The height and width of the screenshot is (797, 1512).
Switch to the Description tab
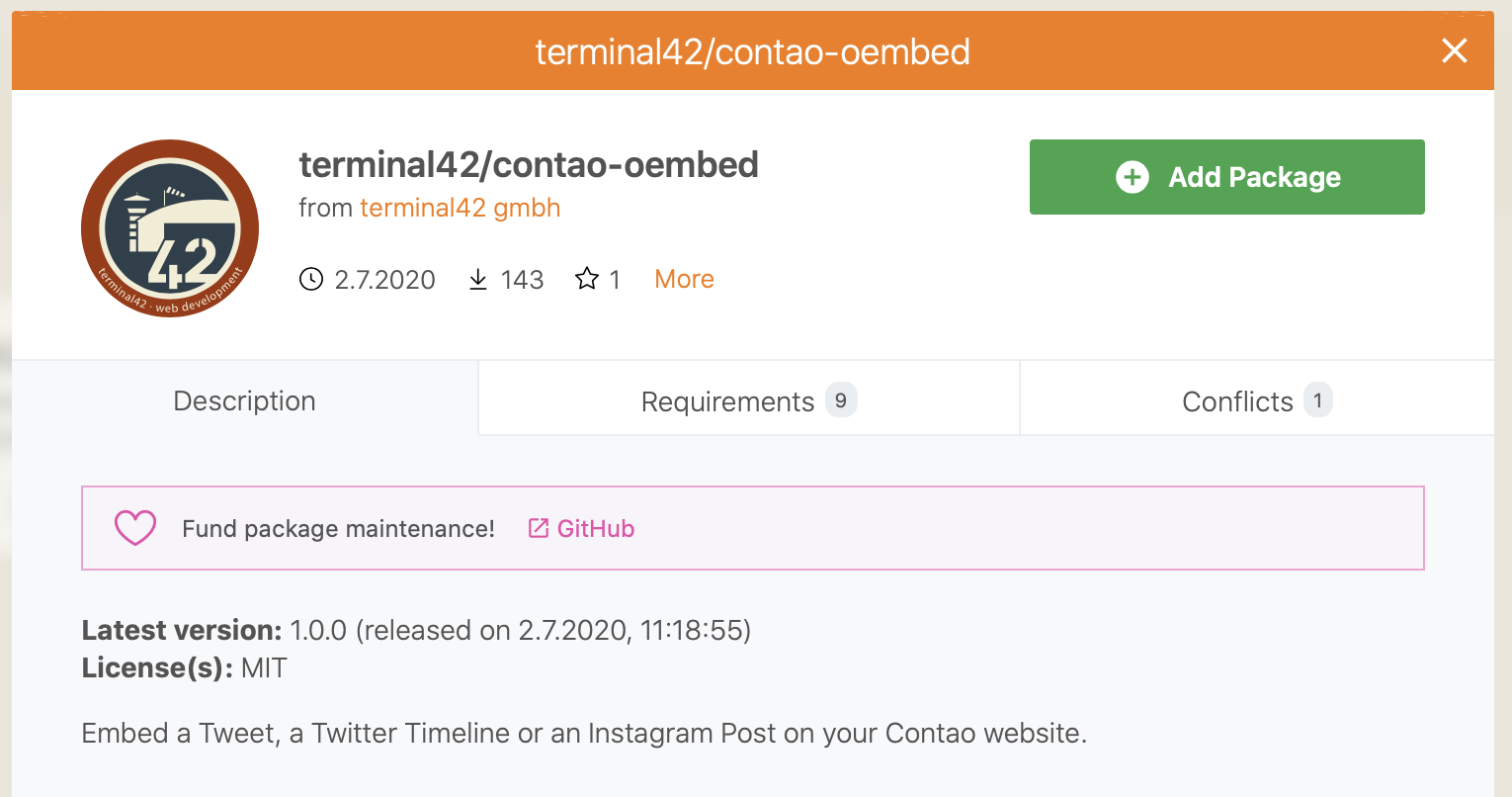coord(244,400)
